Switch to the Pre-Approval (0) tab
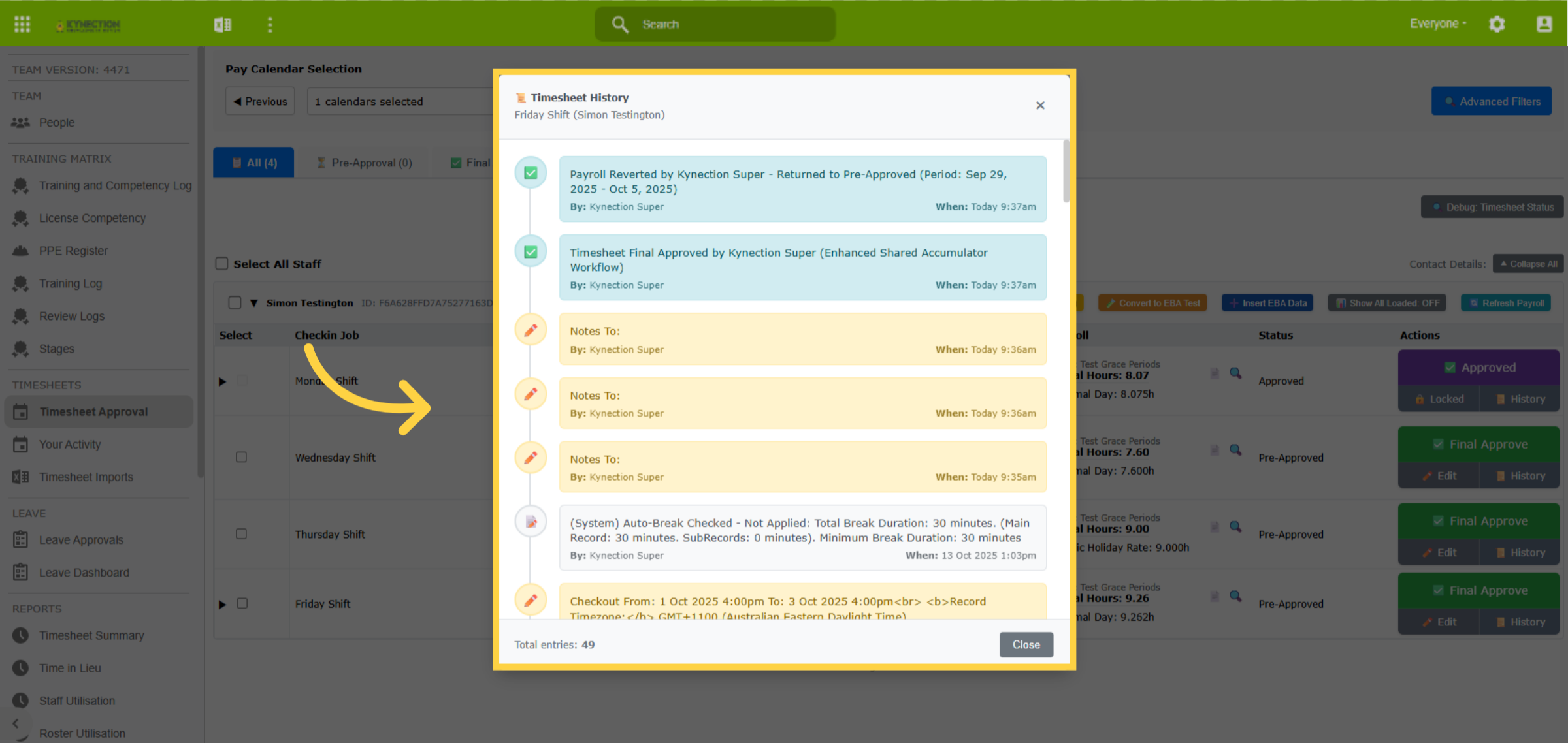 coord(365,163)
